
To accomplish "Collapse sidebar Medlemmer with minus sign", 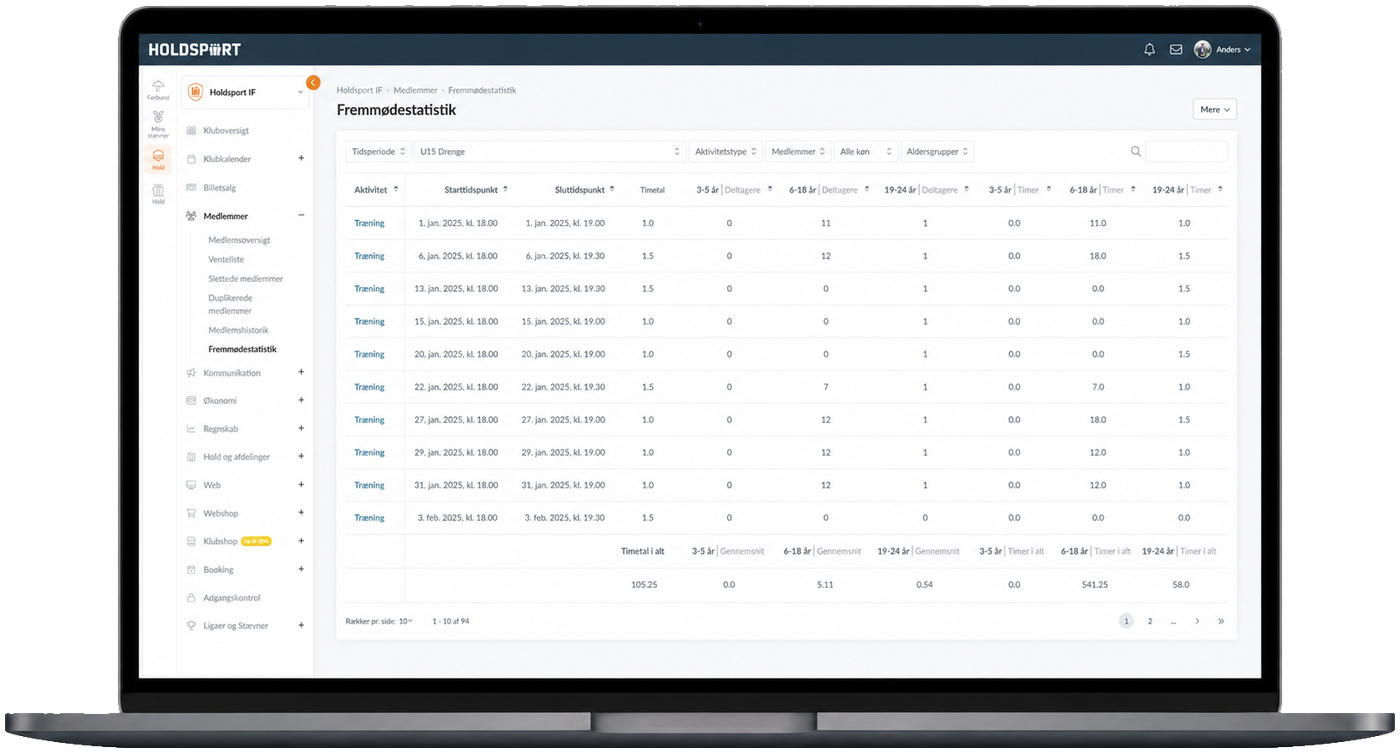I will tap(301, 215).
